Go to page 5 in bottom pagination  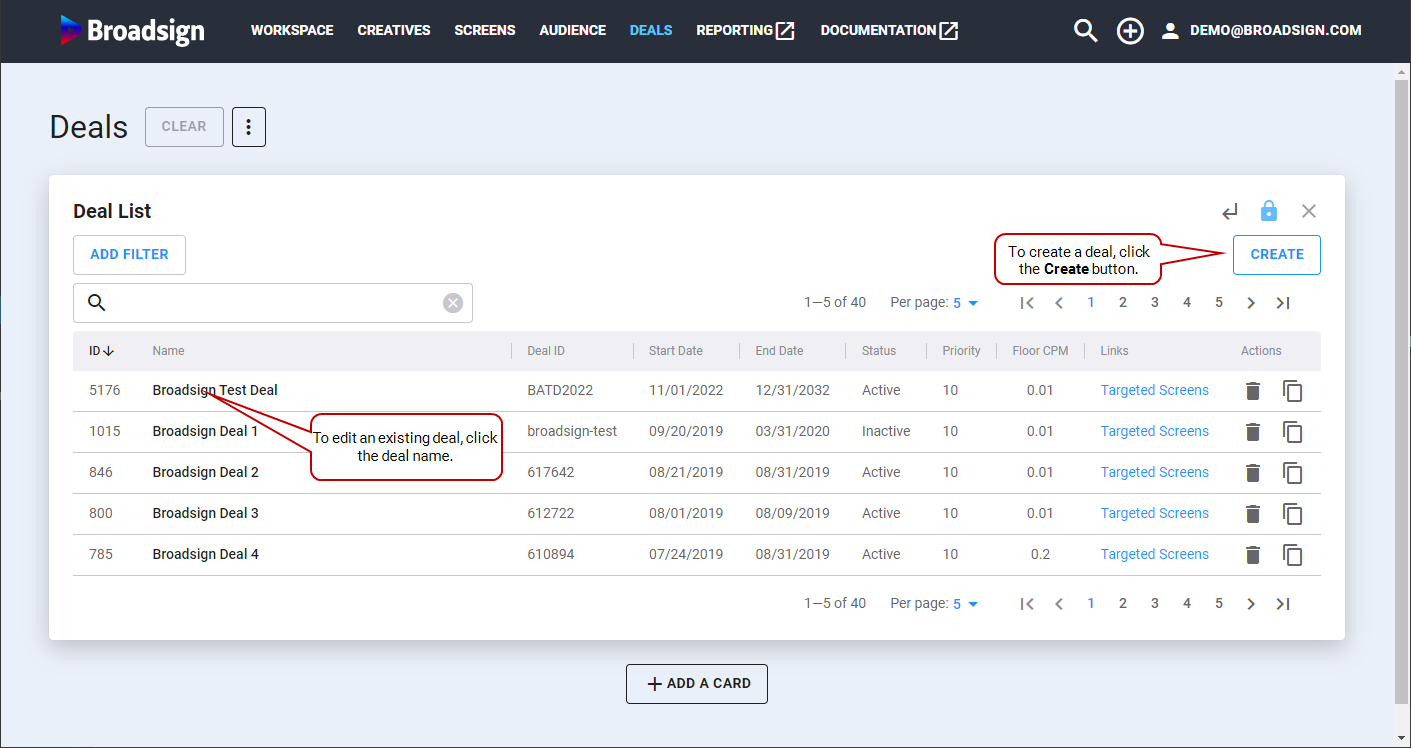[x=1219, y=604]
